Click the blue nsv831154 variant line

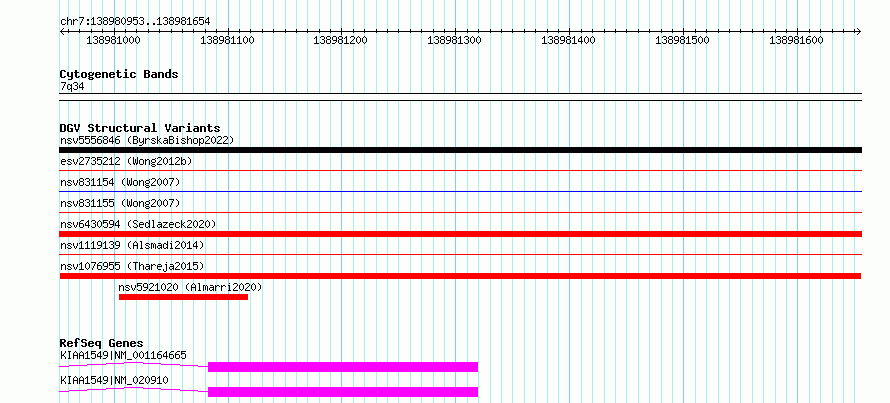[460, 191]
